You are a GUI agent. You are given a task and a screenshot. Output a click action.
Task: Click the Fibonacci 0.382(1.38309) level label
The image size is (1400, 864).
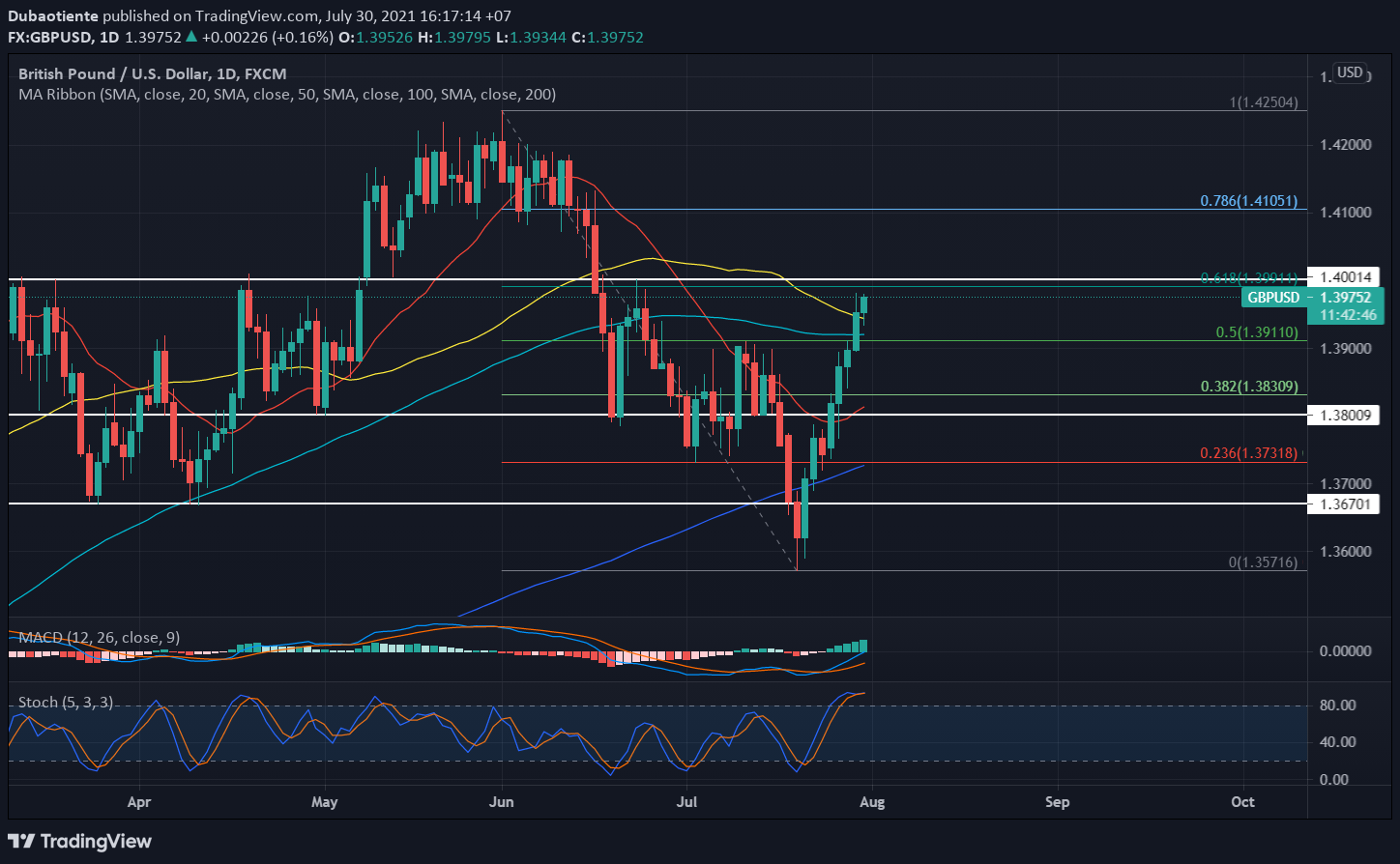pyautogui.click(x=1249, y=386)
